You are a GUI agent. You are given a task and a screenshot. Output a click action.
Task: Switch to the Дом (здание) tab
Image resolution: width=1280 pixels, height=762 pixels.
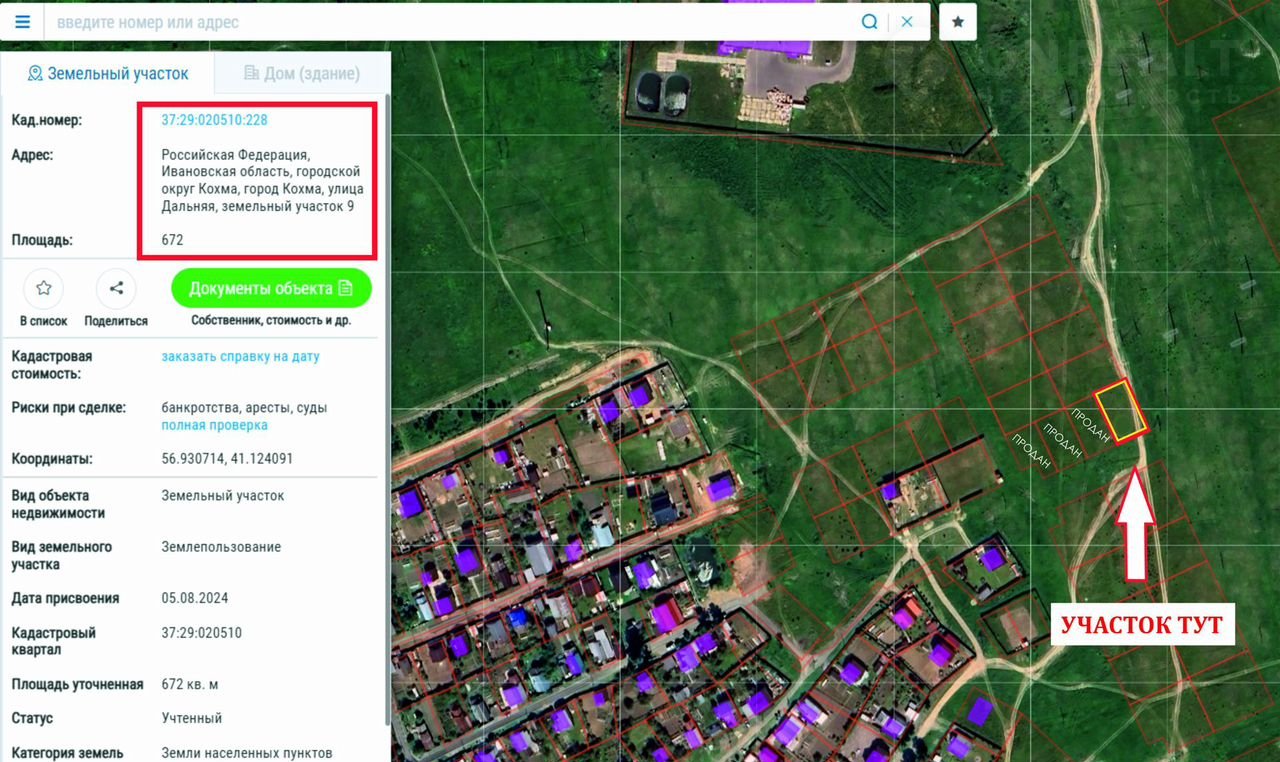coord(301,74)
